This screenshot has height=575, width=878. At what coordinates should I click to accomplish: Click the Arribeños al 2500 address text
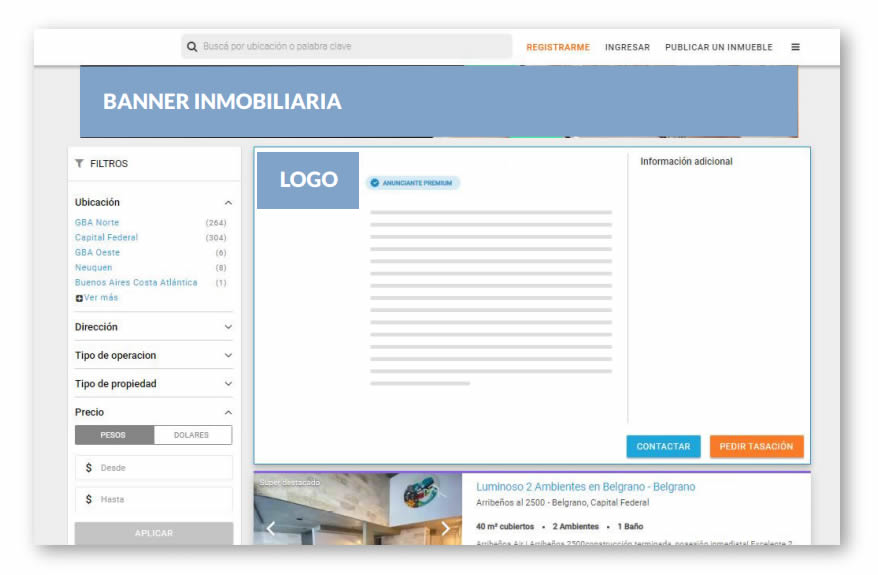[563, 503]
